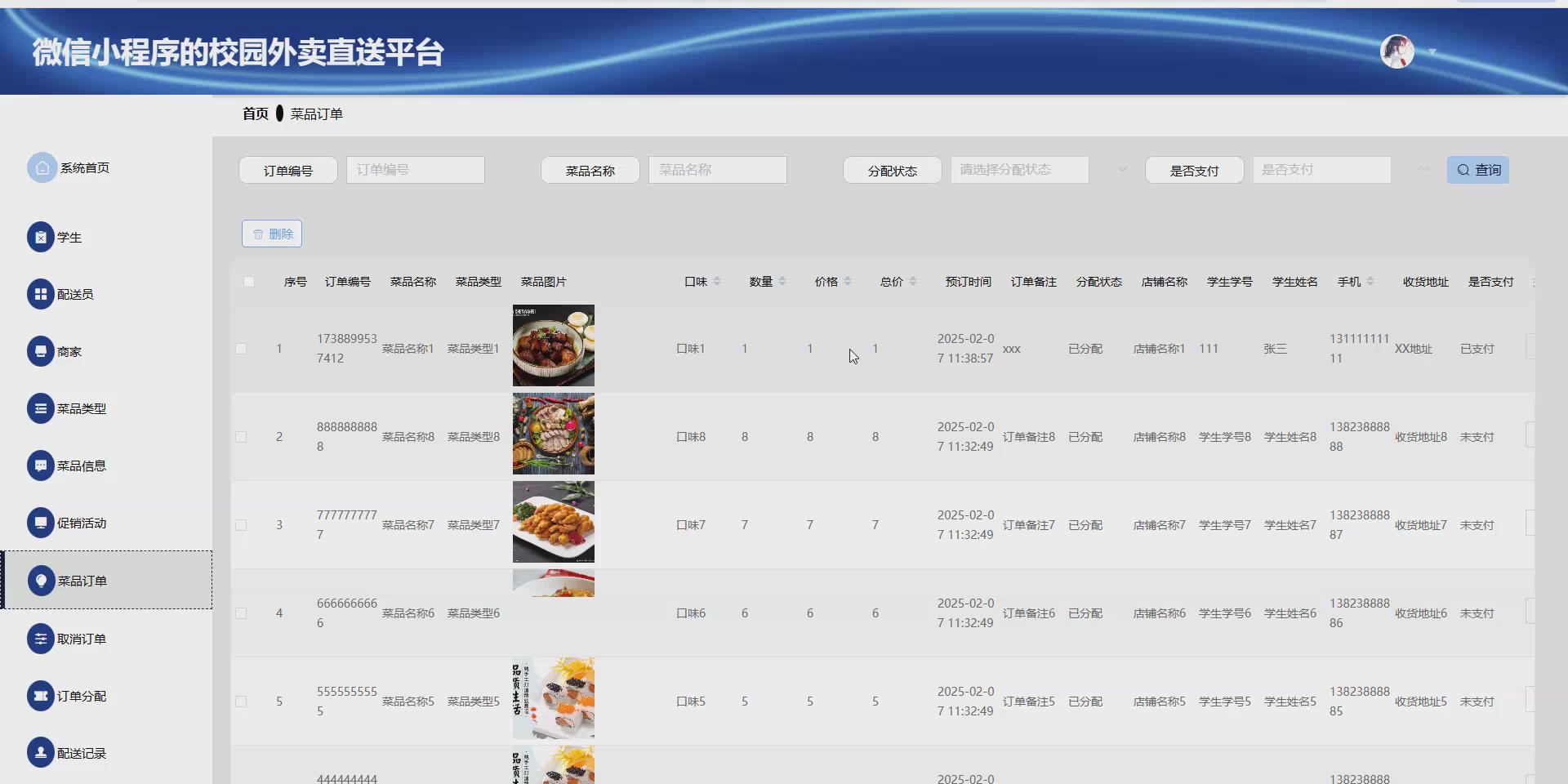The height and width of the screenshot is (784, 1568).
Task: Open the 取消订单 sidebar icon
Action: click(x=41, y=639)
